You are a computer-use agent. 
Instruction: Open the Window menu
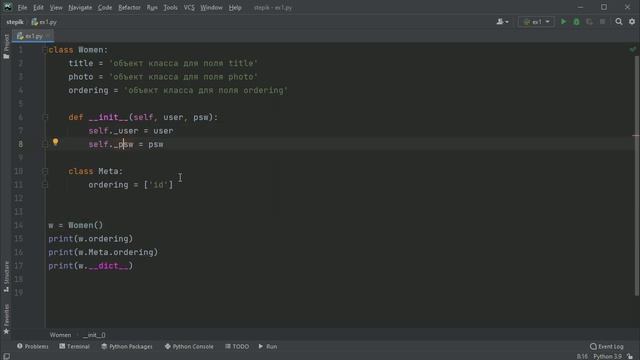[x=211, y=7]
